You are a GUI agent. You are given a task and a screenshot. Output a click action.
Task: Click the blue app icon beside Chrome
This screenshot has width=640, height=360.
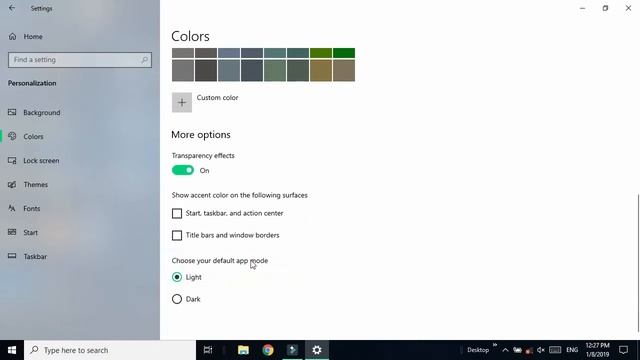coord(292,350)
